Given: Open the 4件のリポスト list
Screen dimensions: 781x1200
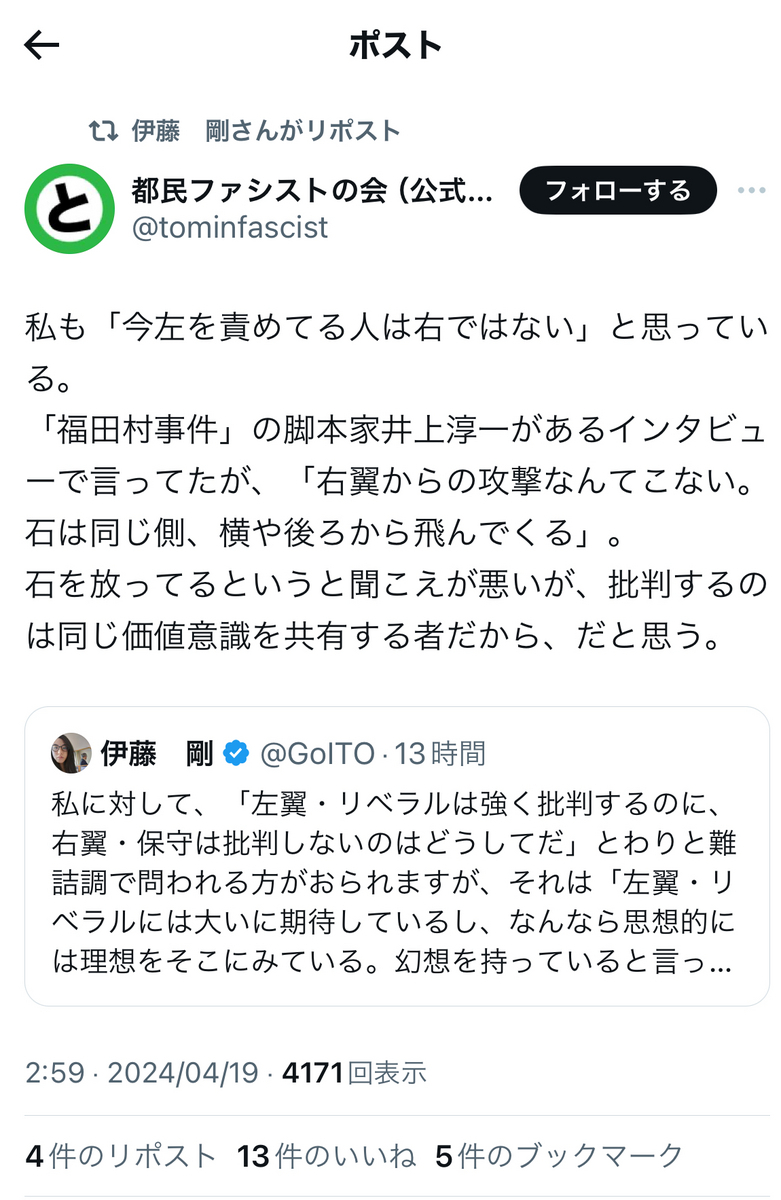Looking at the screenshot, I should [x=120, y=1156].
